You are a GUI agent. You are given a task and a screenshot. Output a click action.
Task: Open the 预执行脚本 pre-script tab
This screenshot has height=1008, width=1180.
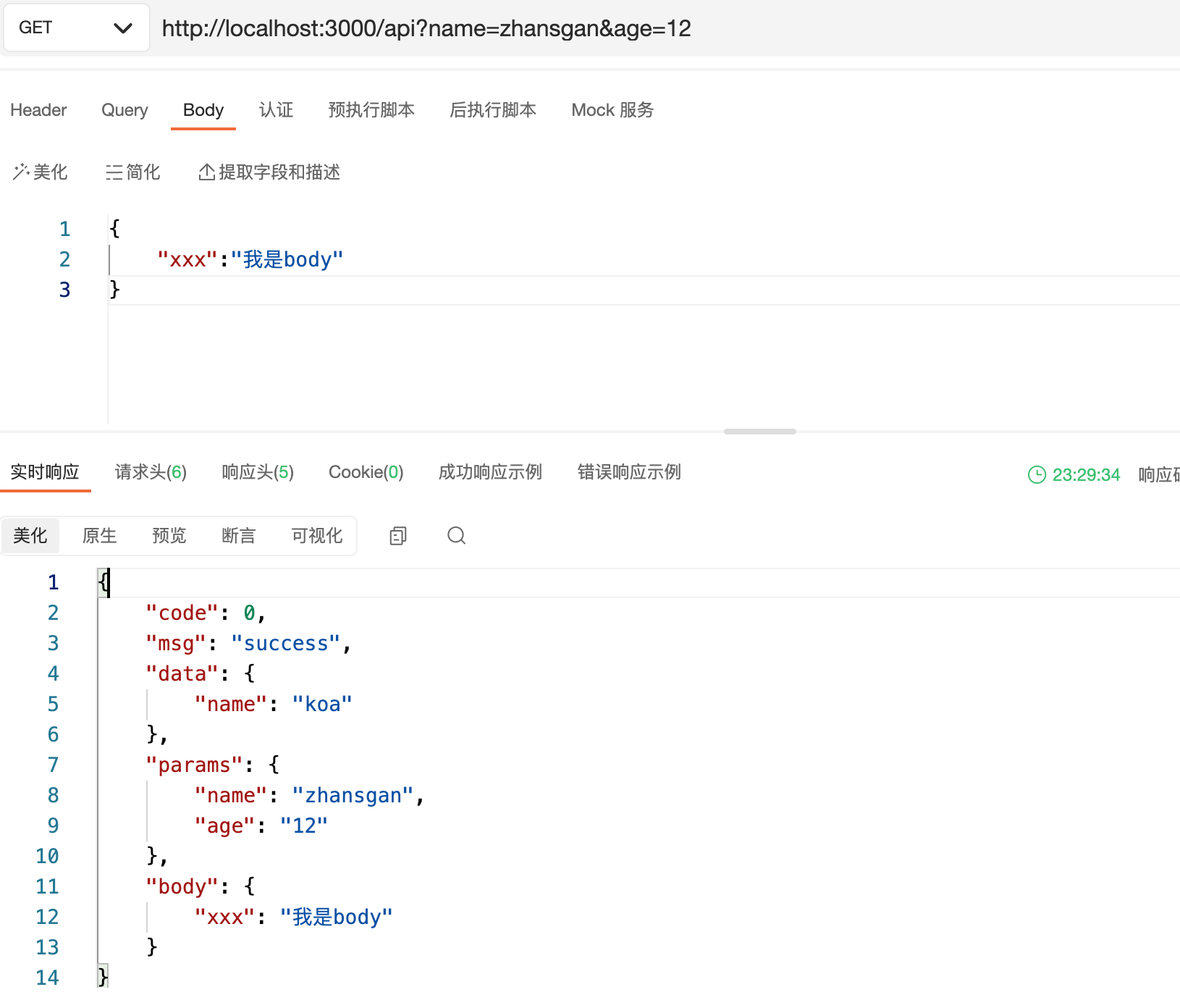coord(371,110)
